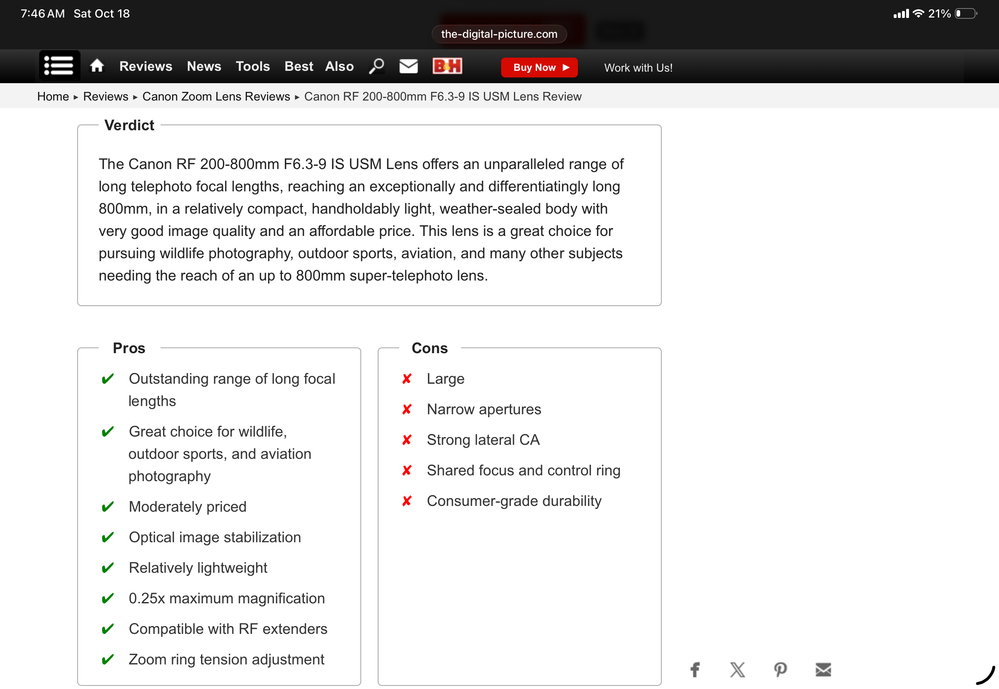The width and height of the screenshot is (999, 689).
Task: Open the Best menu
Action: pyautogui.click(x=299, y=66)
